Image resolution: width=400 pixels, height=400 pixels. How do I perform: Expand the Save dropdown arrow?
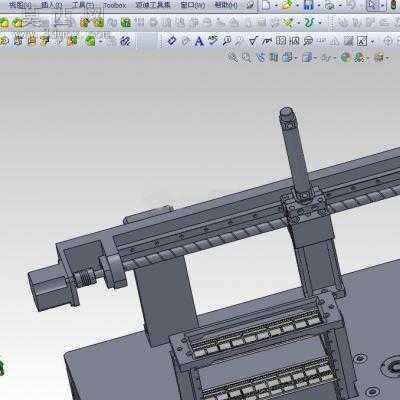(318, 6)
